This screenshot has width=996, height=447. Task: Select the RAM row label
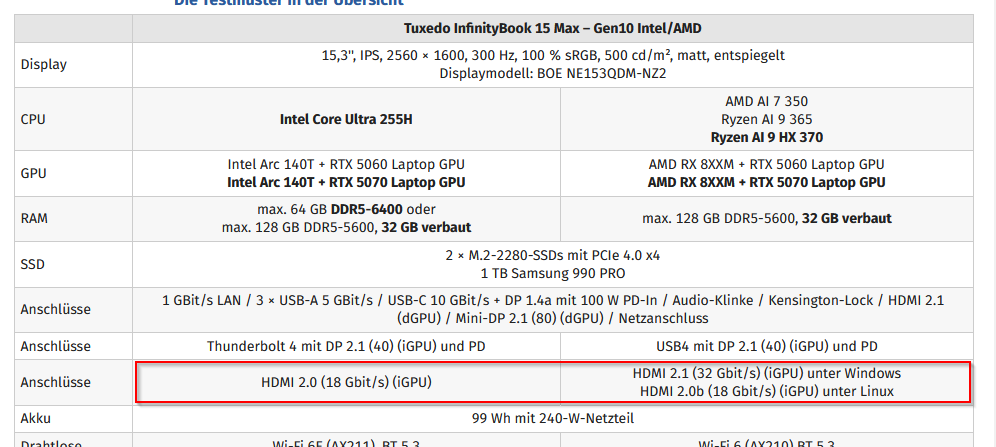point(34,218)
